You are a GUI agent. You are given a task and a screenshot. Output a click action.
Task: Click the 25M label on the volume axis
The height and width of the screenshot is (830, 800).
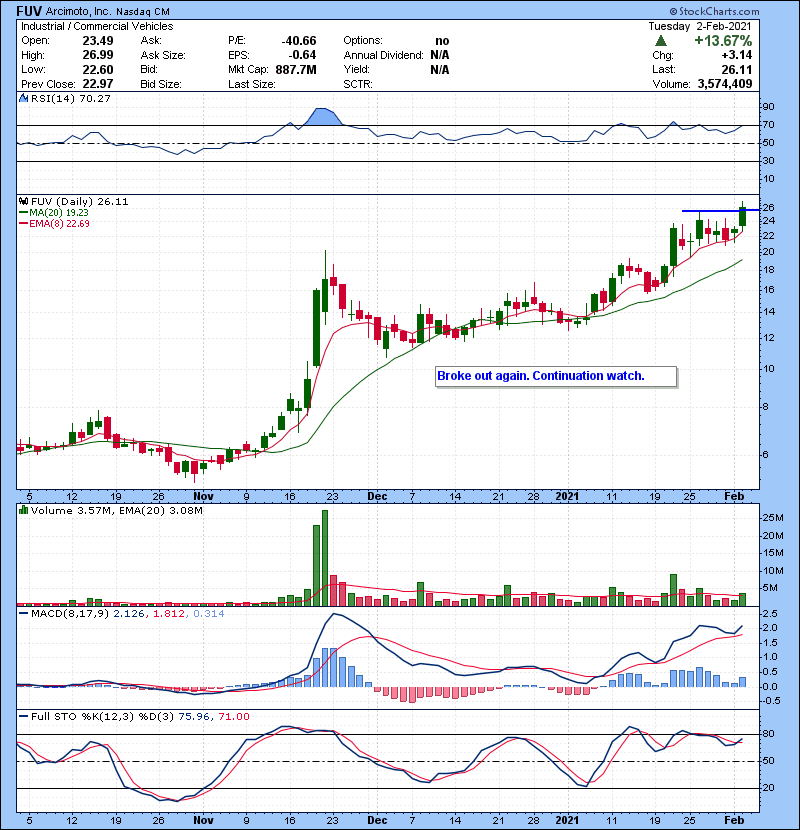point(772,518)
